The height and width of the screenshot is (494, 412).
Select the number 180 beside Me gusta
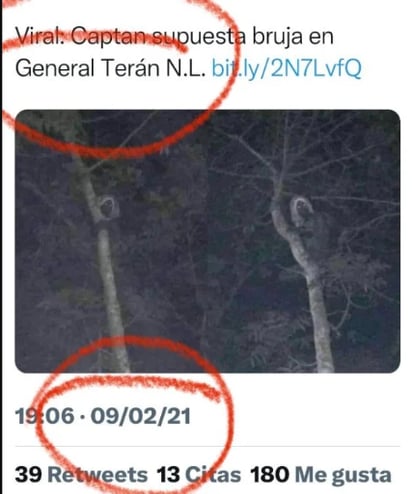click(x=270, y=474)
